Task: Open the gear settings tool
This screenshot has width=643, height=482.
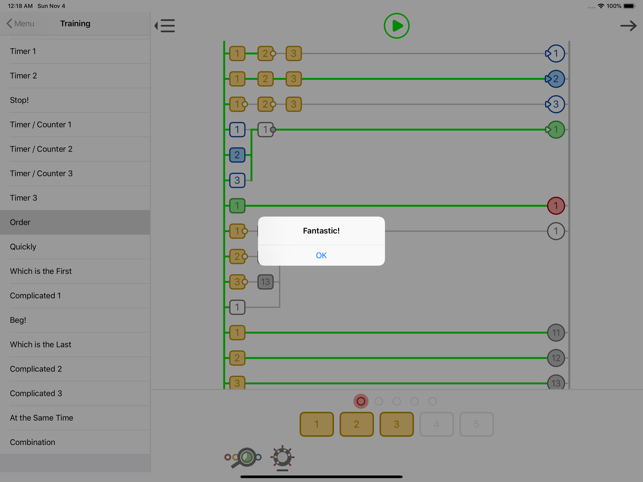Action: pos(283,457)
